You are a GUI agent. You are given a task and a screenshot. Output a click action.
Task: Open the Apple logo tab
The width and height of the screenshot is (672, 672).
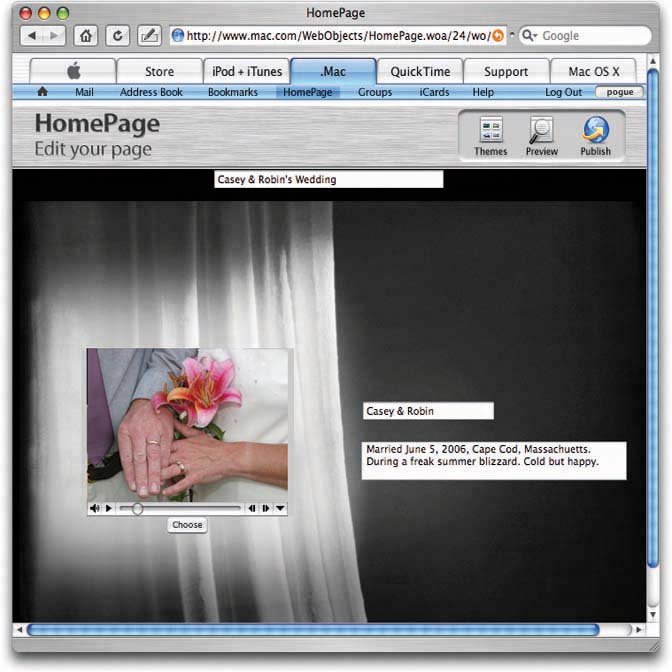(73, 71)
